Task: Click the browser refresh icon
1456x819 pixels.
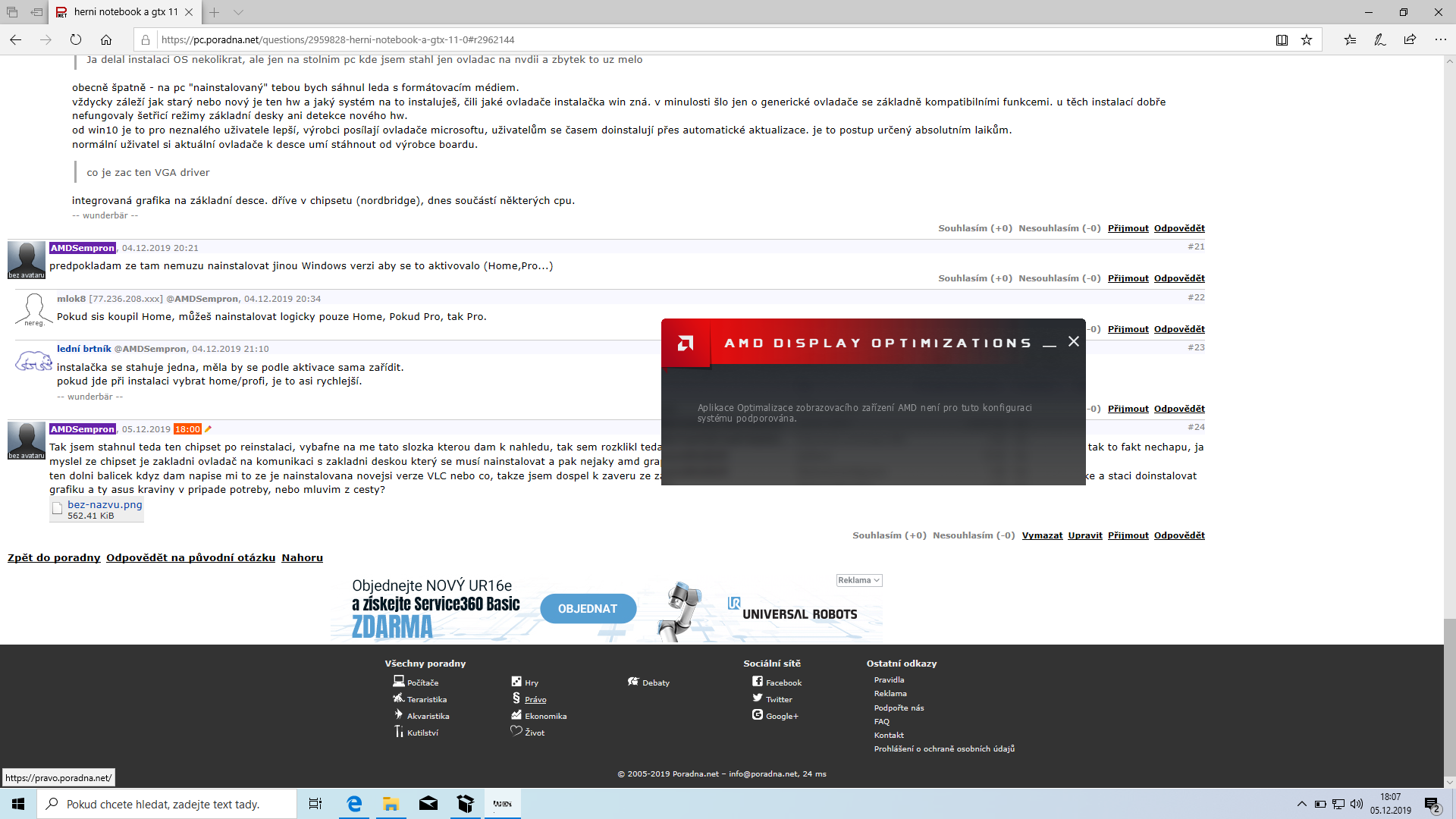Action: 76,39
